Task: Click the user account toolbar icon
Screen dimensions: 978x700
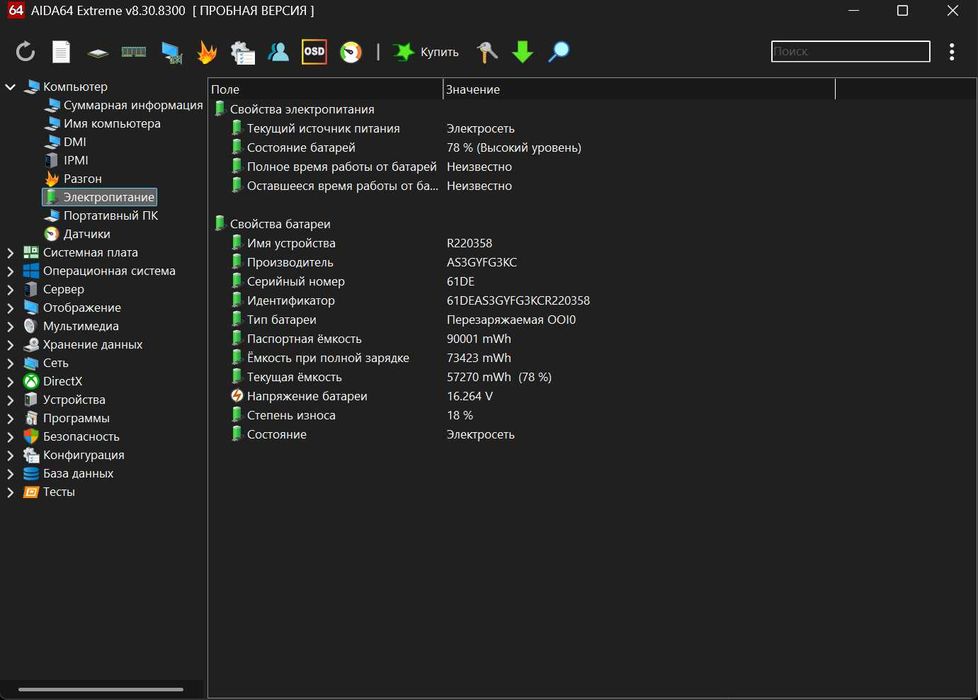Action: point(278,52)
